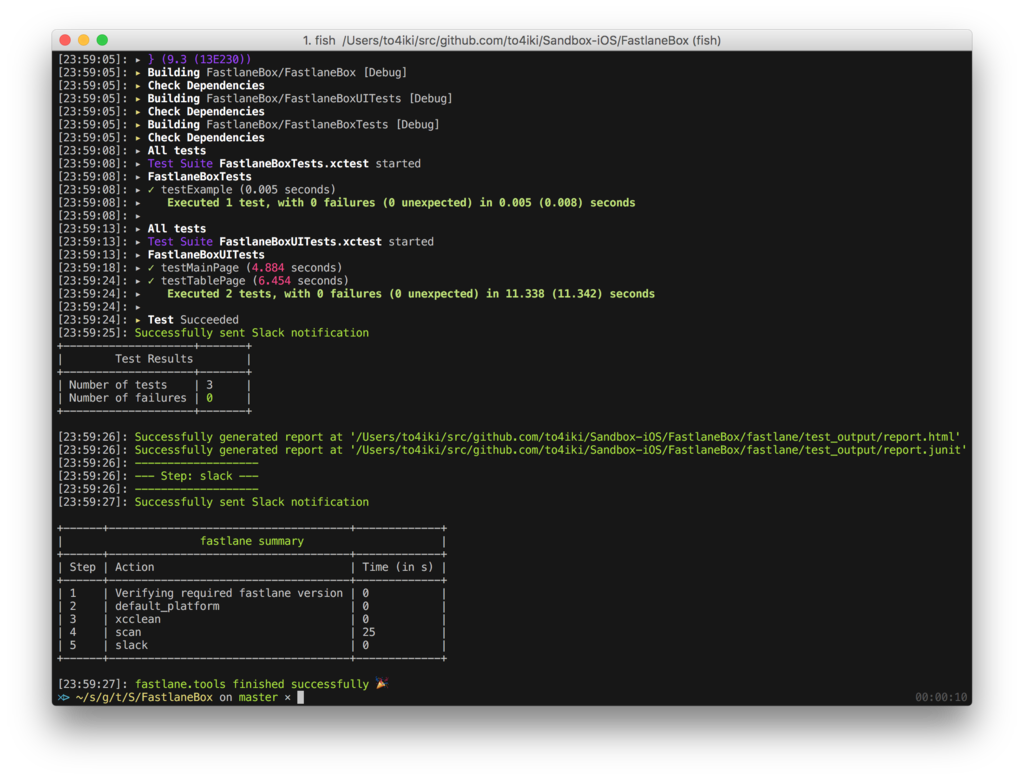This screenshot has height=780, width=1024.
Task: Click the 'Action' column header
Action: pos(135,567)
